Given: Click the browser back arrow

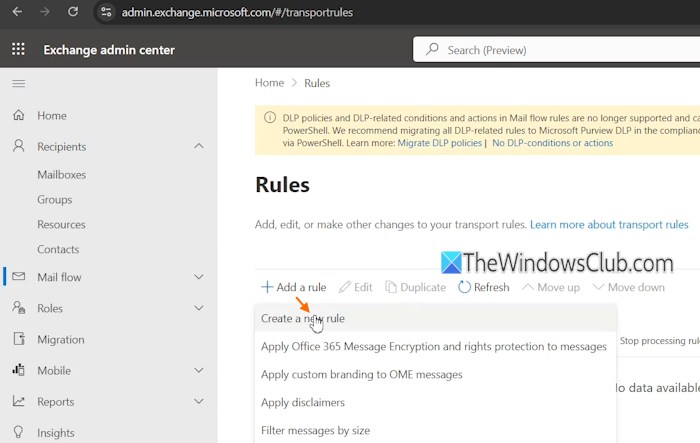Looking at the screenshot, I should pos(17,12).
